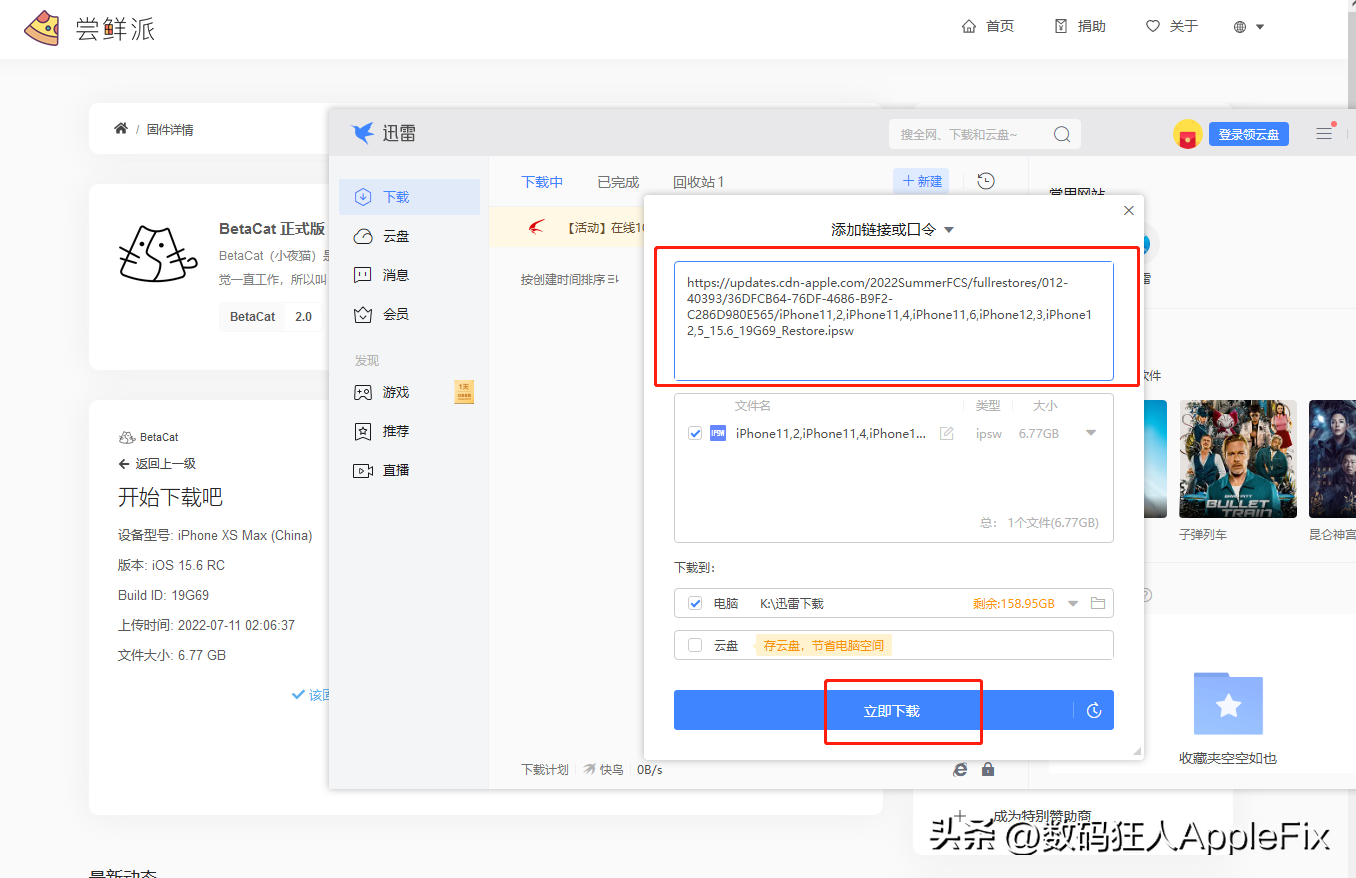
Task: Enable the 云盘 save-to-cloud checkbox
Action: pos(695,645)
